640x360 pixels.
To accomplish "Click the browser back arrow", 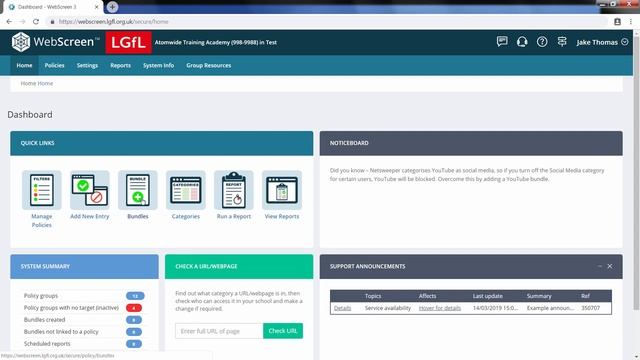I will (9, 22).
